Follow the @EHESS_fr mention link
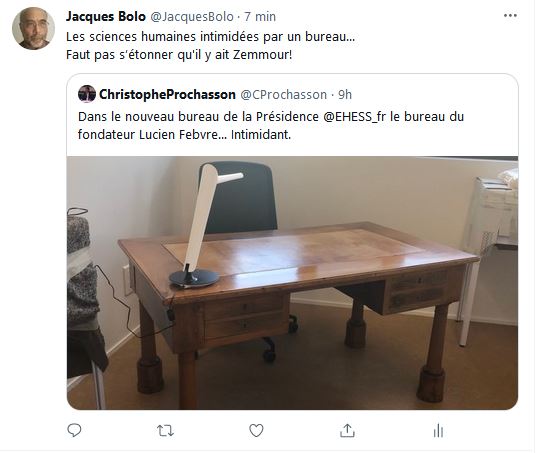 [x=354, y=117]
